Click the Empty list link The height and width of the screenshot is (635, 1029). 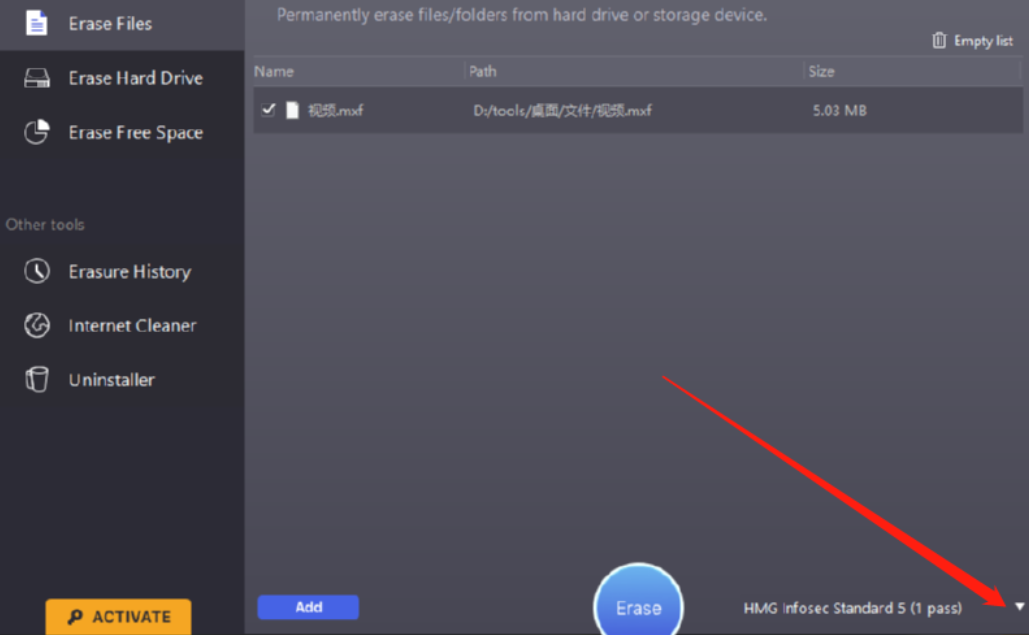pos(983,41)
